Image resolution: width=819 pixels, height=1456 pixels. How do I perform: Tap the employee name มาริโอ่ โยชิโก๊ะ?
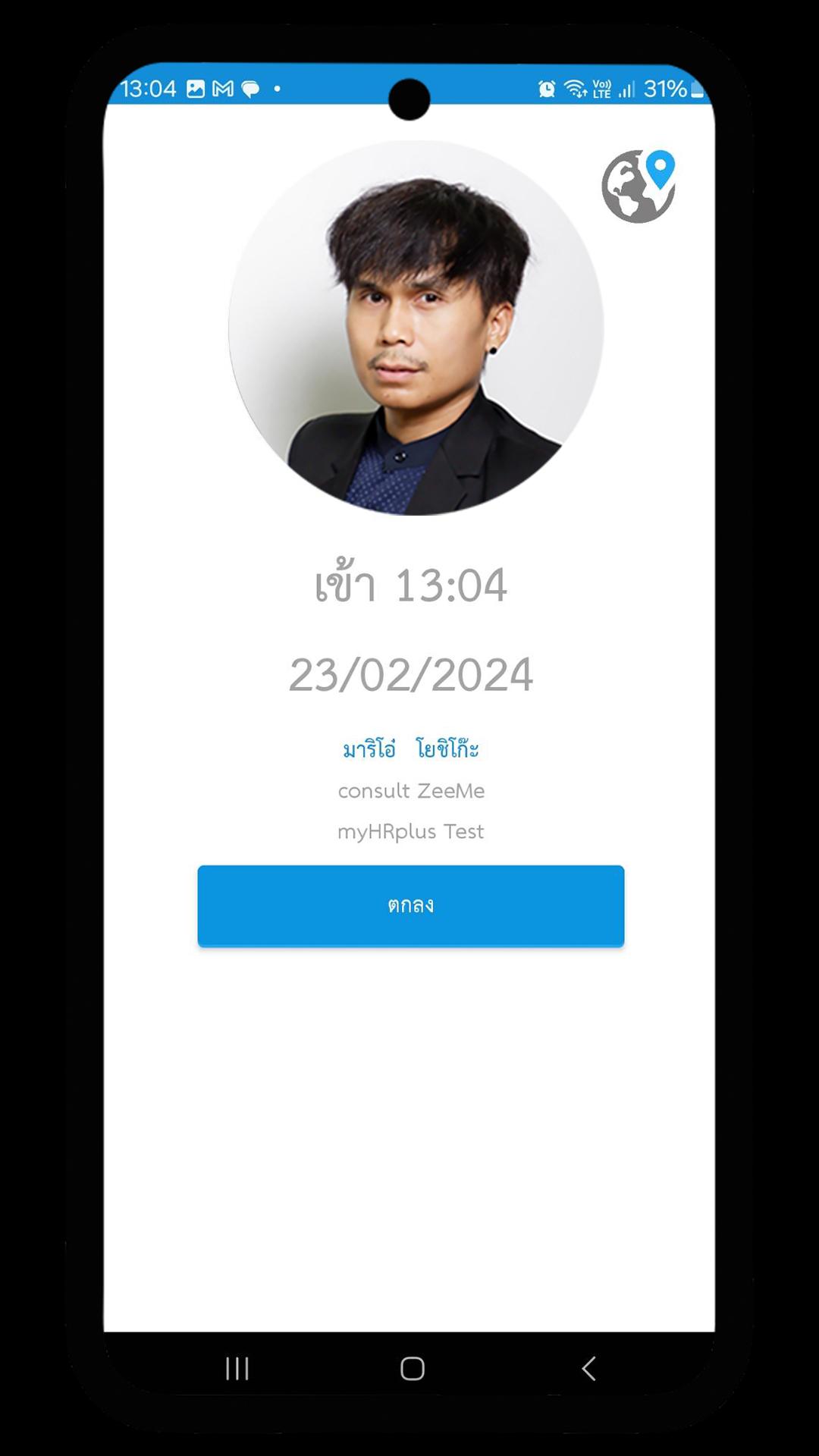click(410, 748)
